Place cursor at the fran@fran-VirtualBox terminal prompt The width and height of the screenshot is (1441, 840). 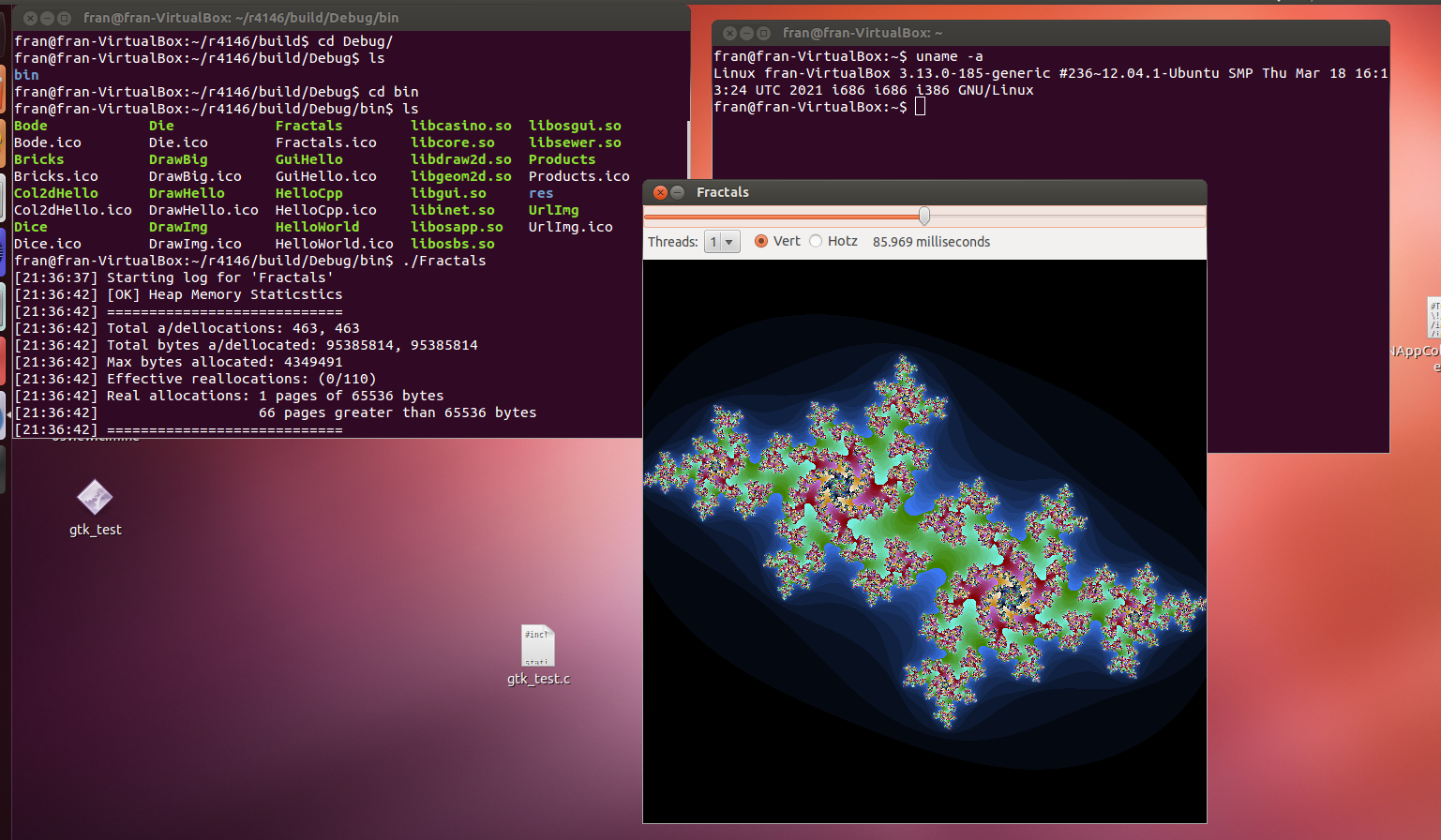coord(922,106)
